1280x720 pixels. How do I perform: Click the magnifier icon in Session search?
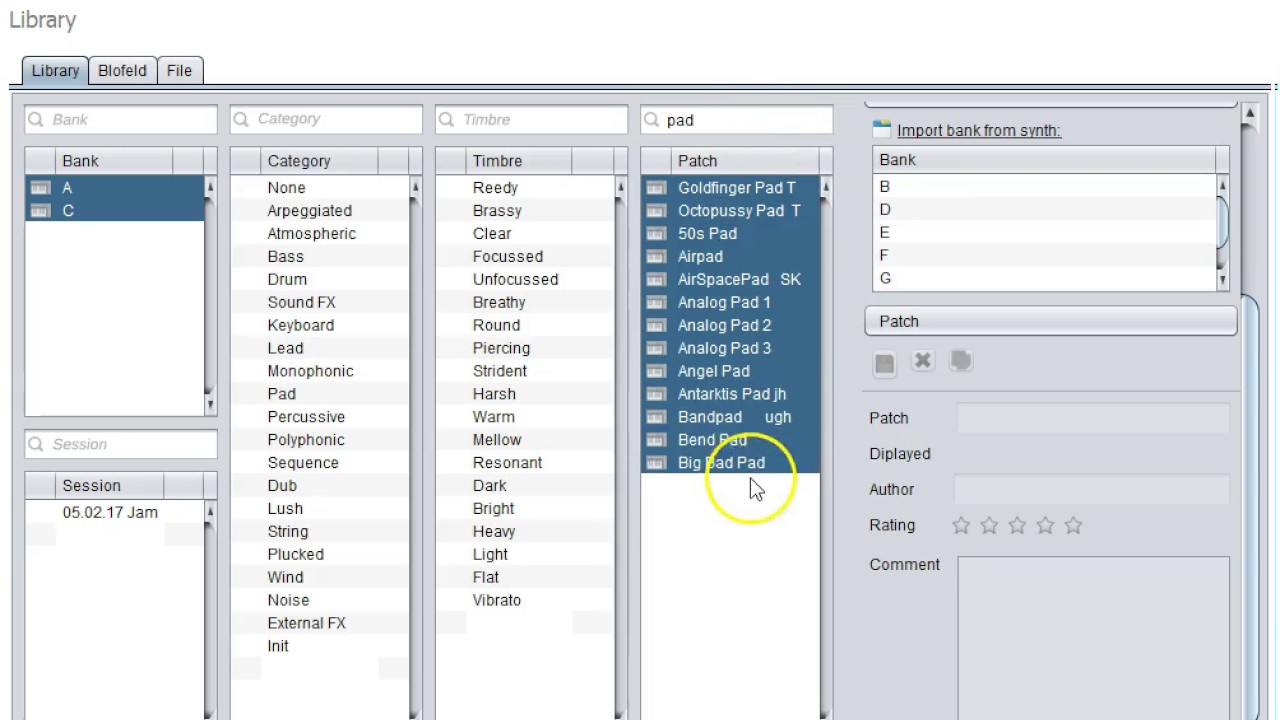(36, 445)
